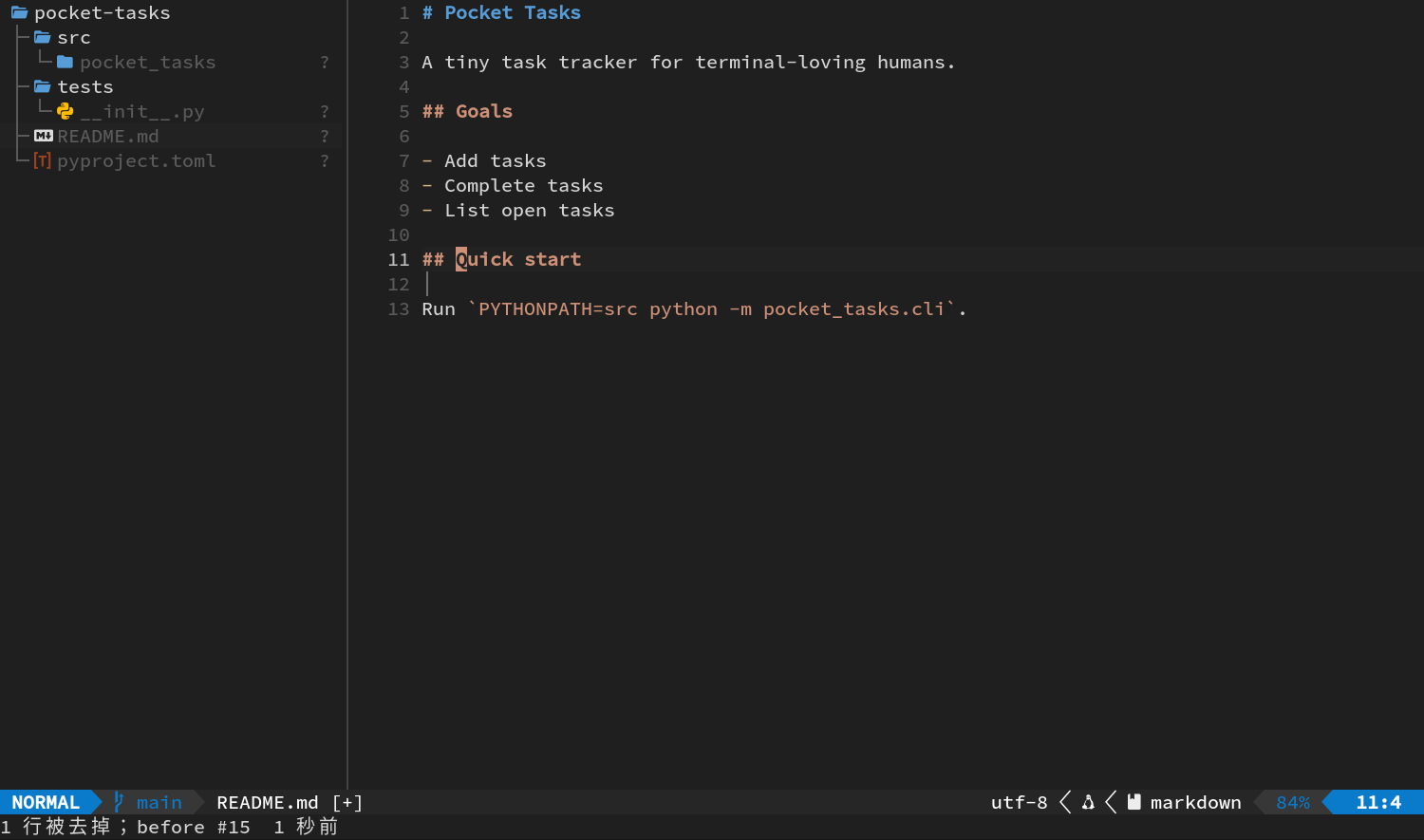Image resolution: width=1424 pixels, height=840 pixels.
Task: Select the tests folder name in tree
Action: click(x=85, y=87)
